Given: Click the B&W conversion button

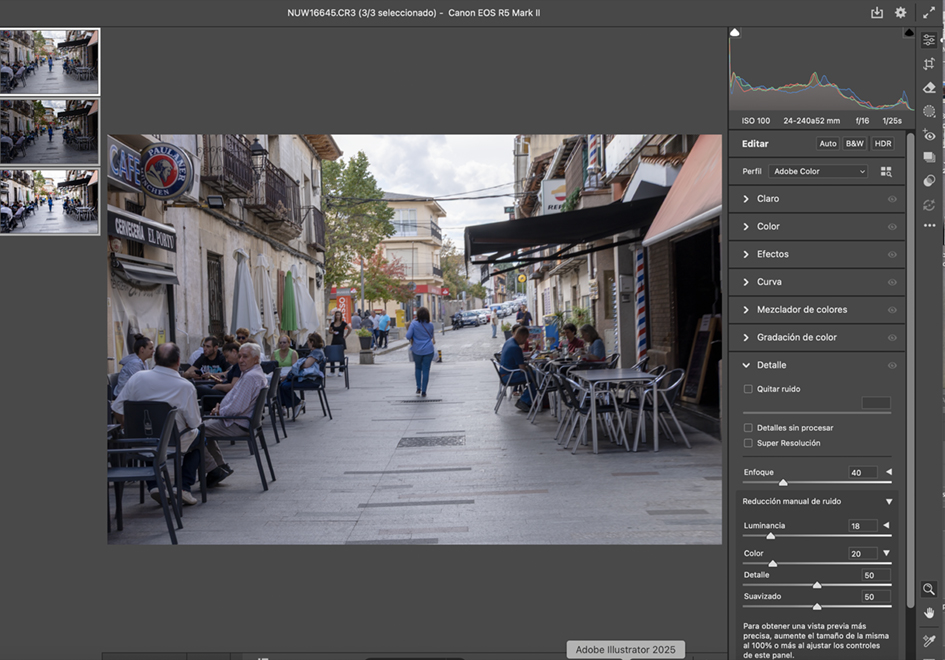Looking at the screenshot, I should [855, 144].
